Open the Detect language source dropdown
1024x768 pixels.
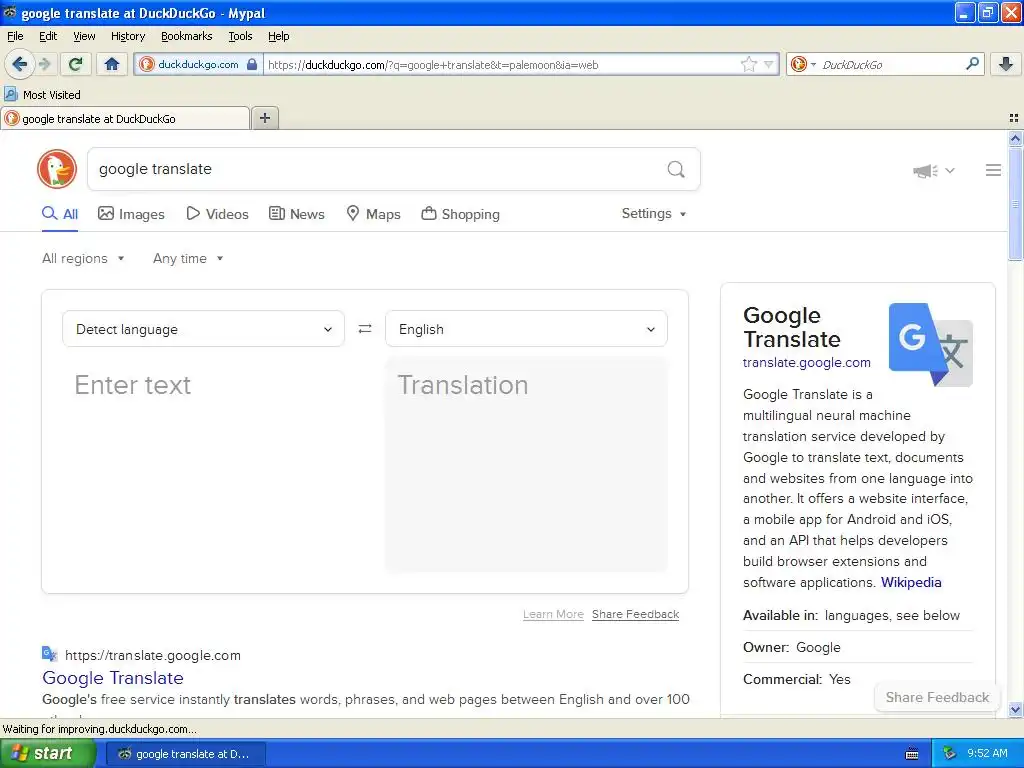coord(203,329)
